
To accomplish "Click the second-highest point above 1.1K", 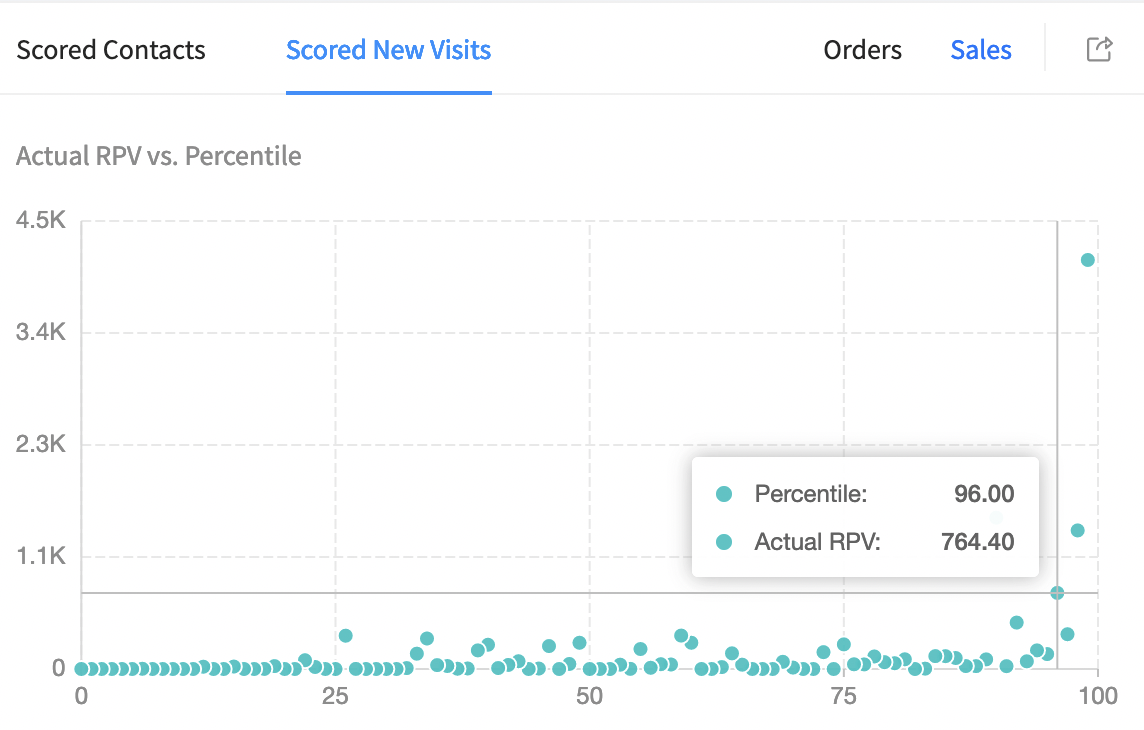I will [1077, 530].
